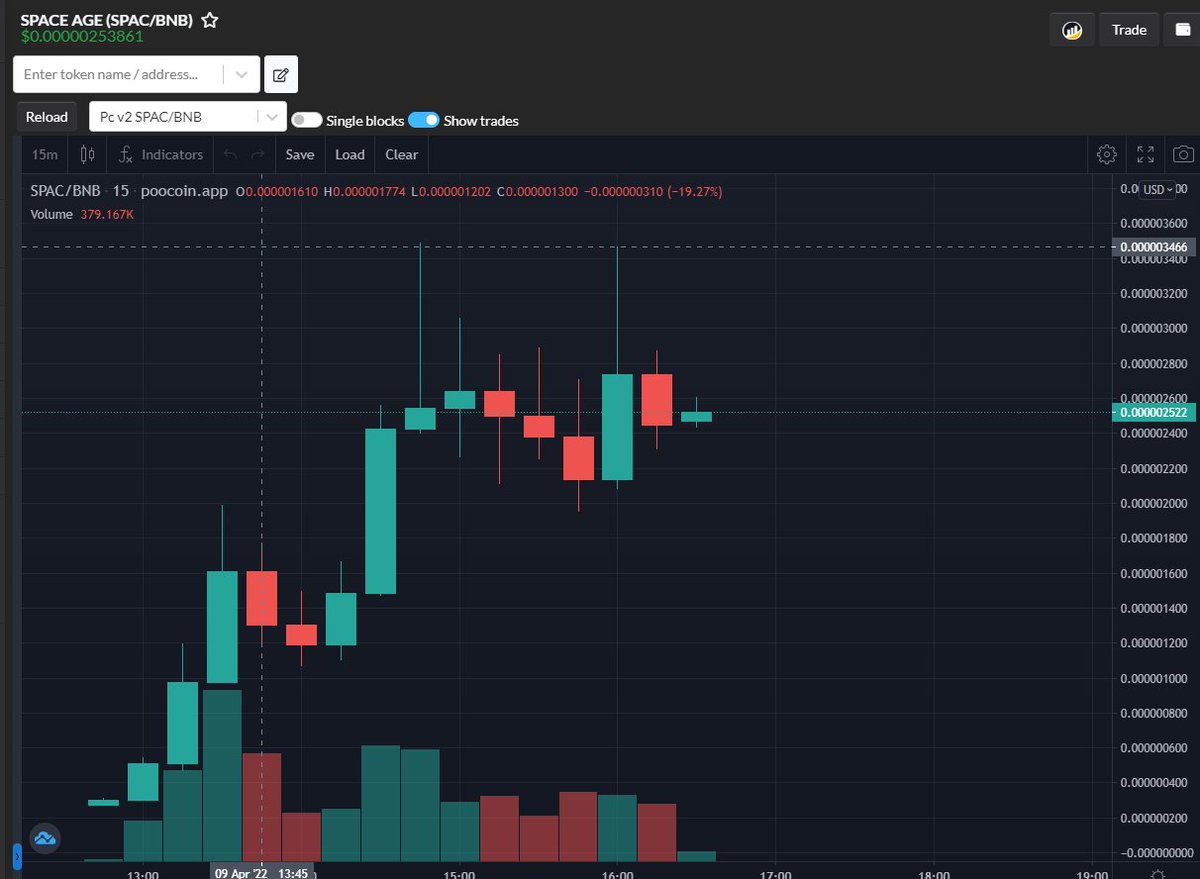This screenshot has height=879, width=1200.
Task: Click the Trade button
Action: click(1129, 30)
